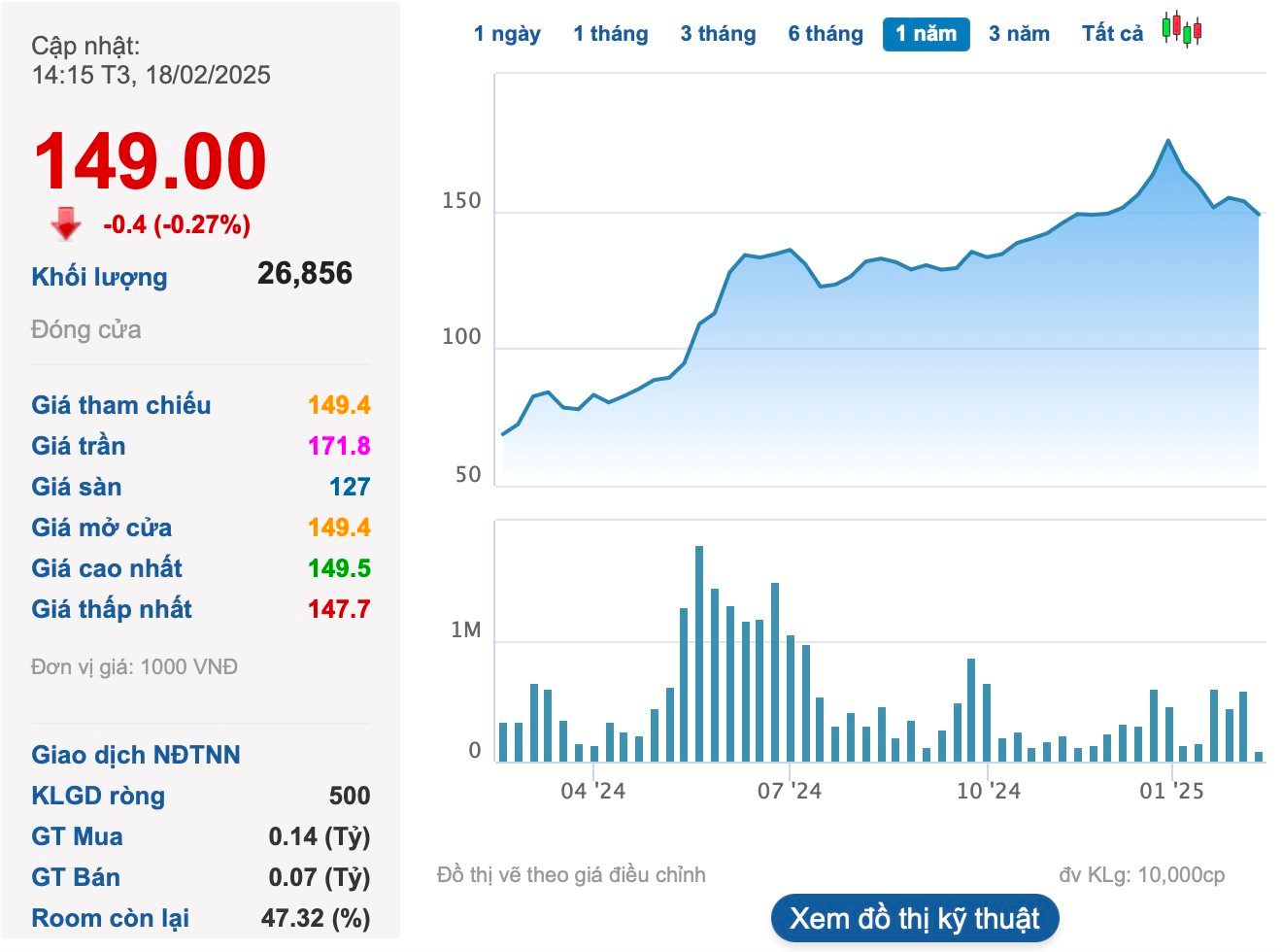Open 'Xem đồ thị kỹ thuật' button

[x=915, y=918]
